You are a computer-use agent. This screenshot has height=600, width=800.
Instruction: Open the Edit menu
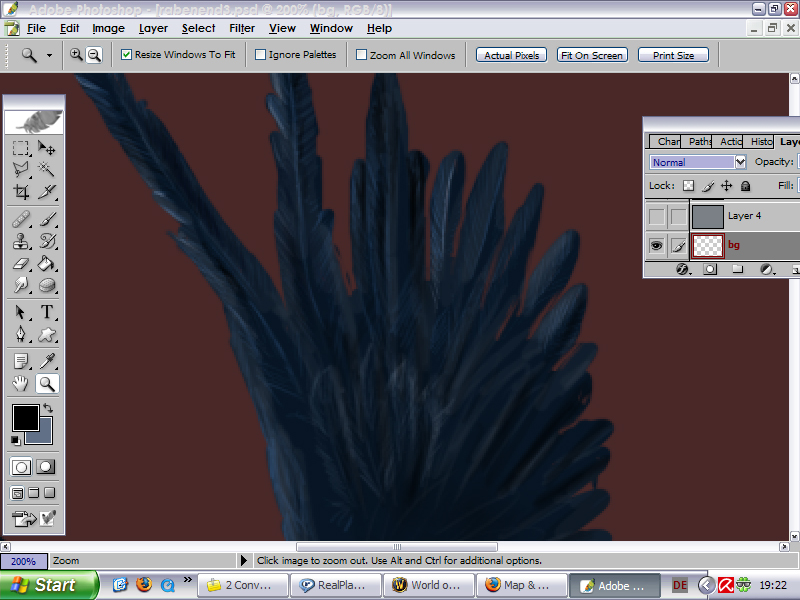tap(69, 29)
